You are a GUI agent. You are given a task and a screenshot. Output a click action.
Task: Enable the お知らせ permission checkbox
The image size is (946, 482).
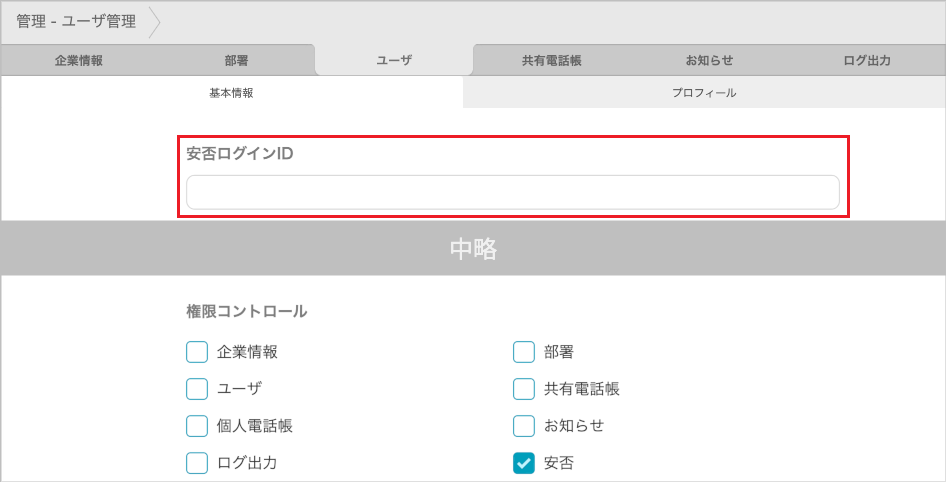click(524, 426)
